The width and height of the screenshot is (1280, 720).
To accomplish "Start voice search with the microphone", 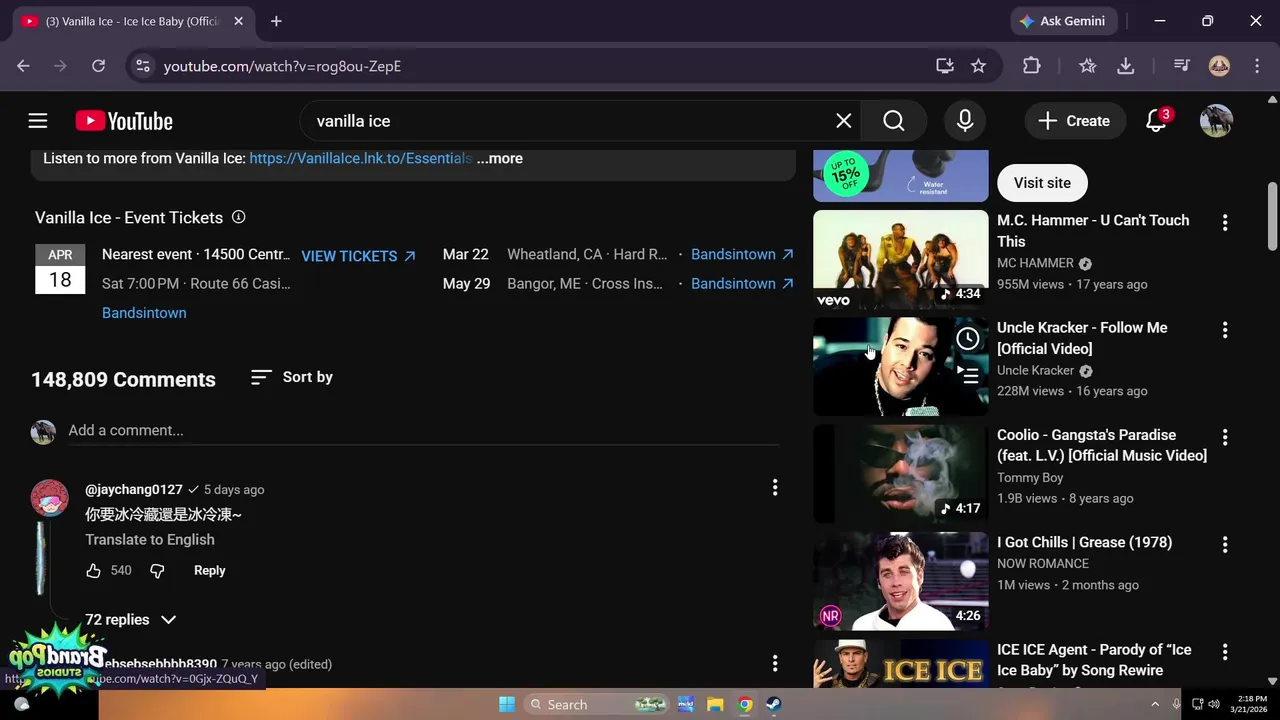I will click(965, 121).
